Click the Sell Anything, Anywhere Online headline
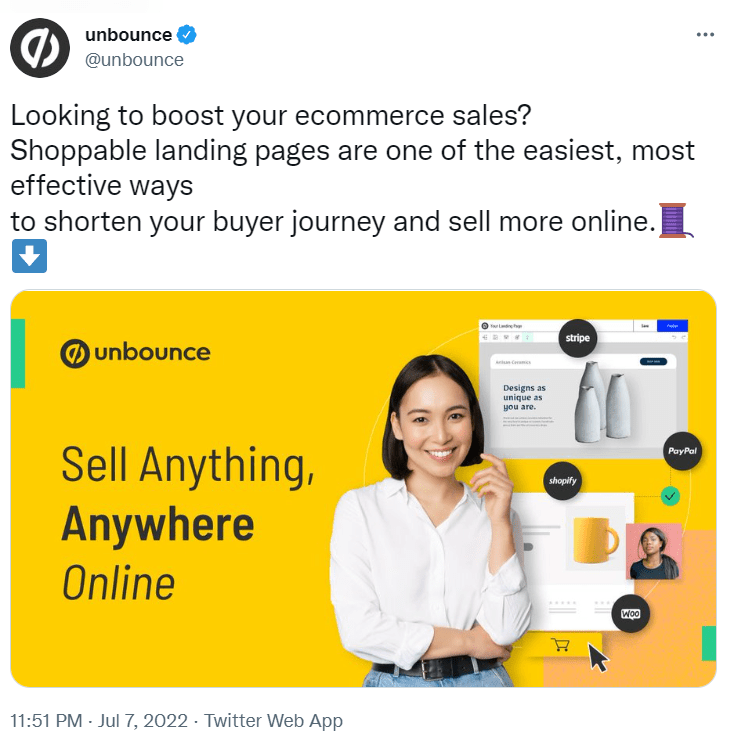Viewport: 737px width, 750px height. 188,522
